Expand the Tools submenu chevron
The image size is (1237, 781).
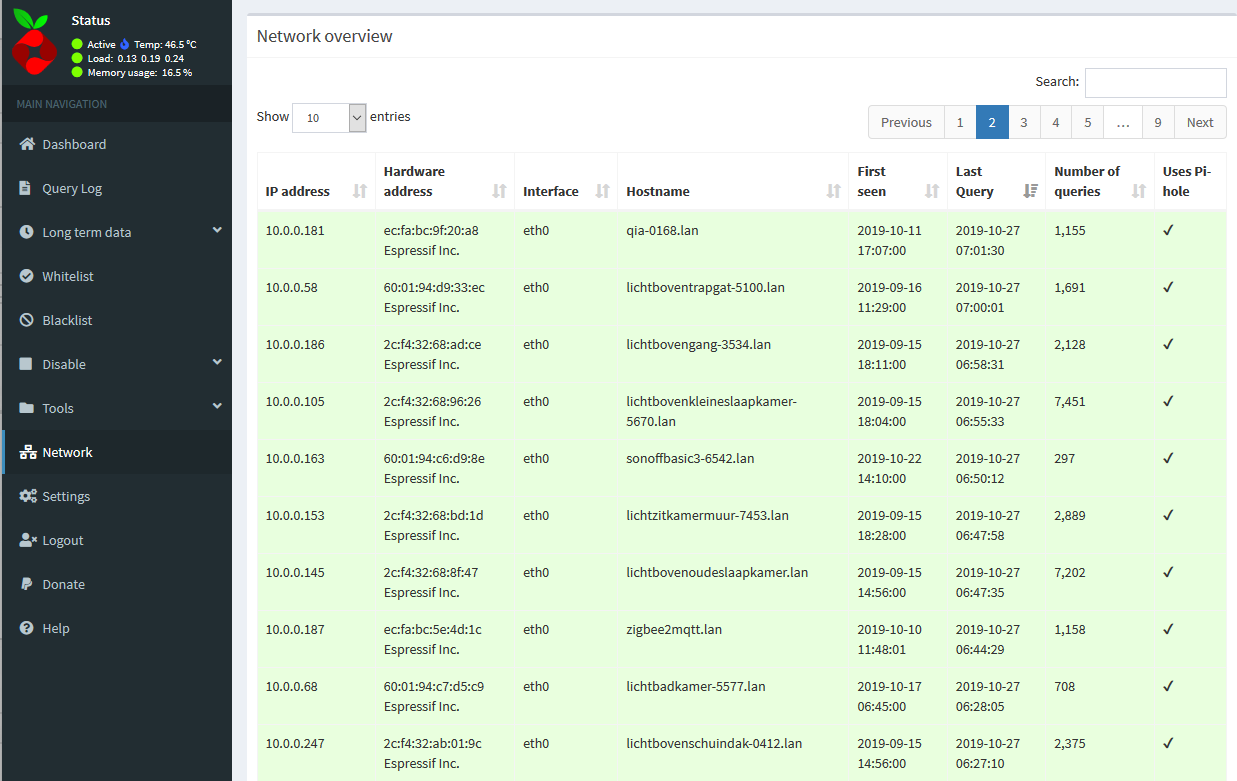[217, 406]
